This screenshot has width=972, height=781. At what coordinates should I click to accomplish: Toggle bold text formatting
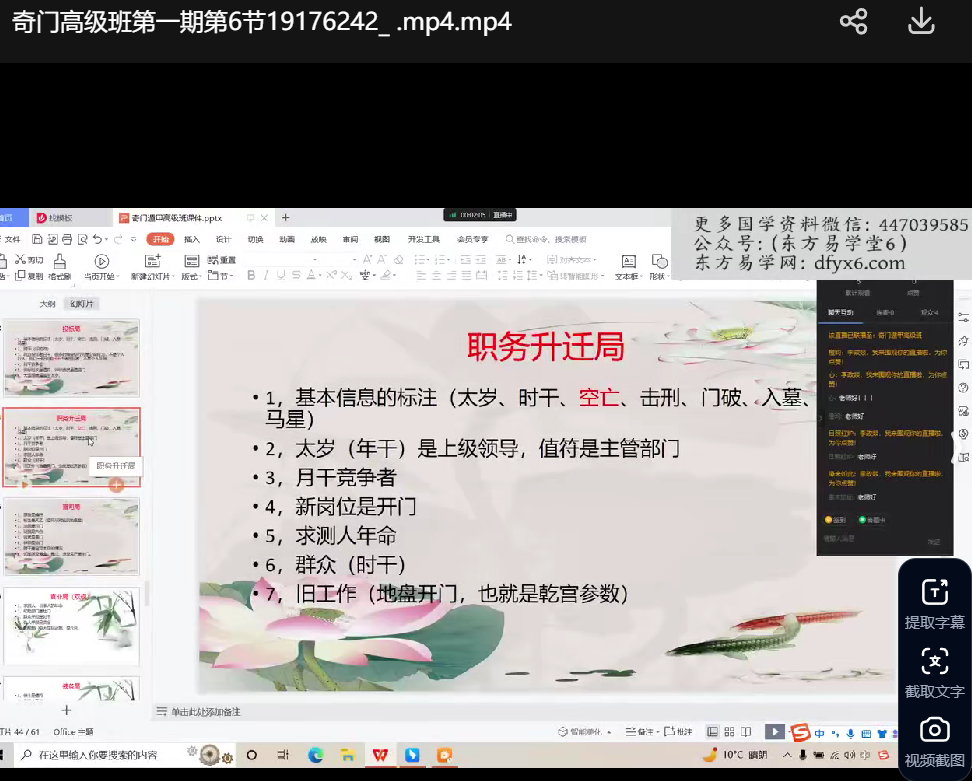[251, 276]
